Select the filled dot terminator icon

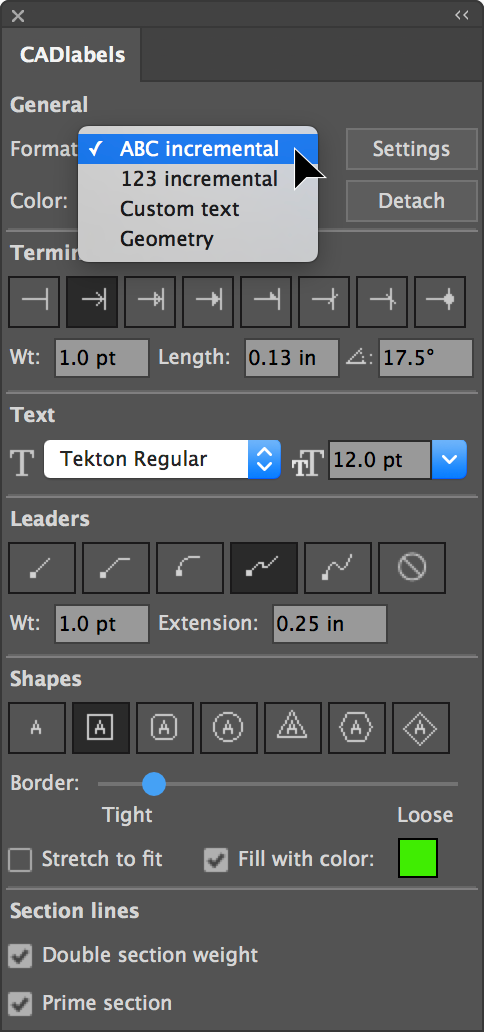(x=440, y=301)
